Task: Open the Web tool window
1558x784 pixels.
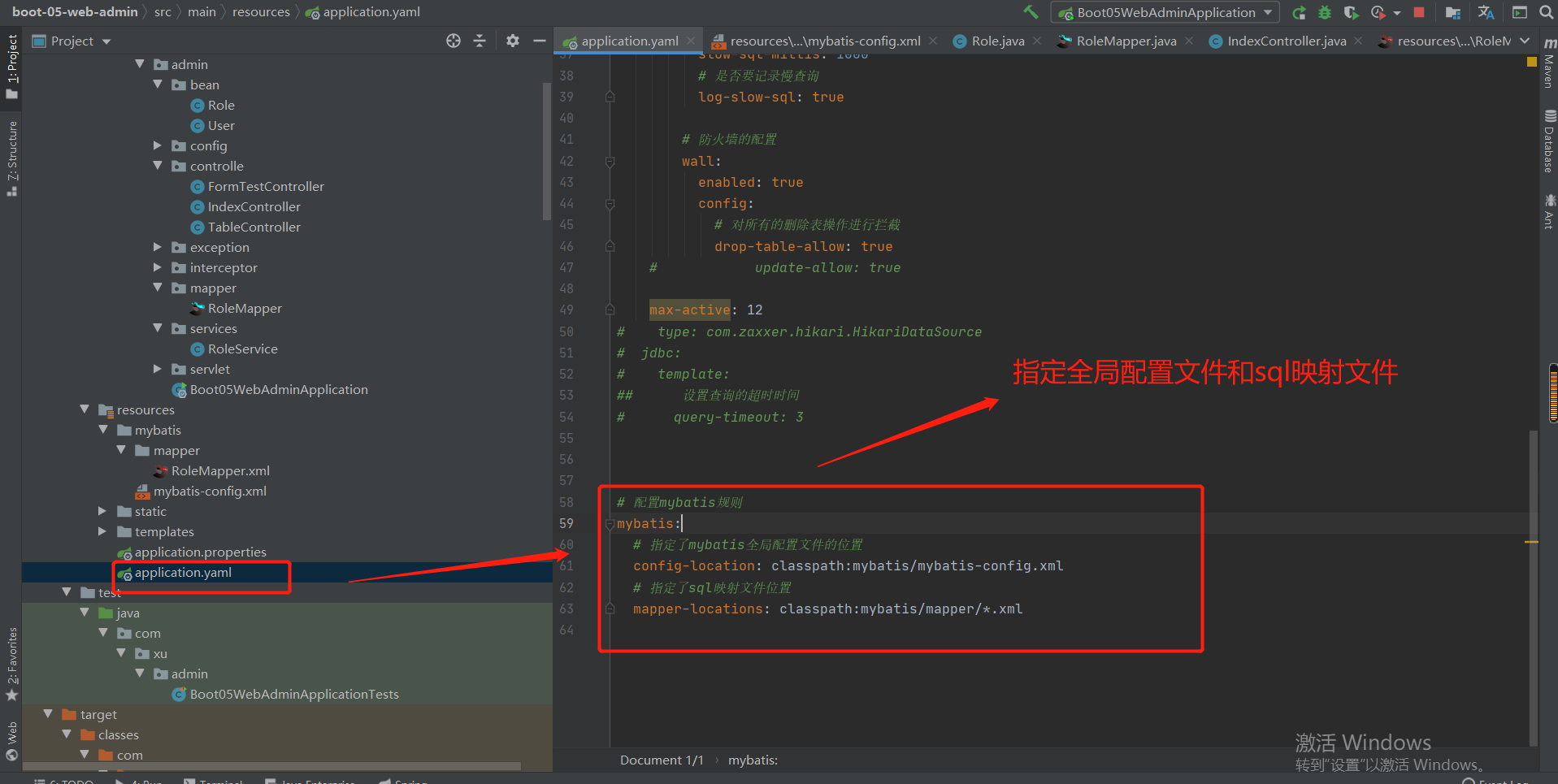Action: point(11,741)
